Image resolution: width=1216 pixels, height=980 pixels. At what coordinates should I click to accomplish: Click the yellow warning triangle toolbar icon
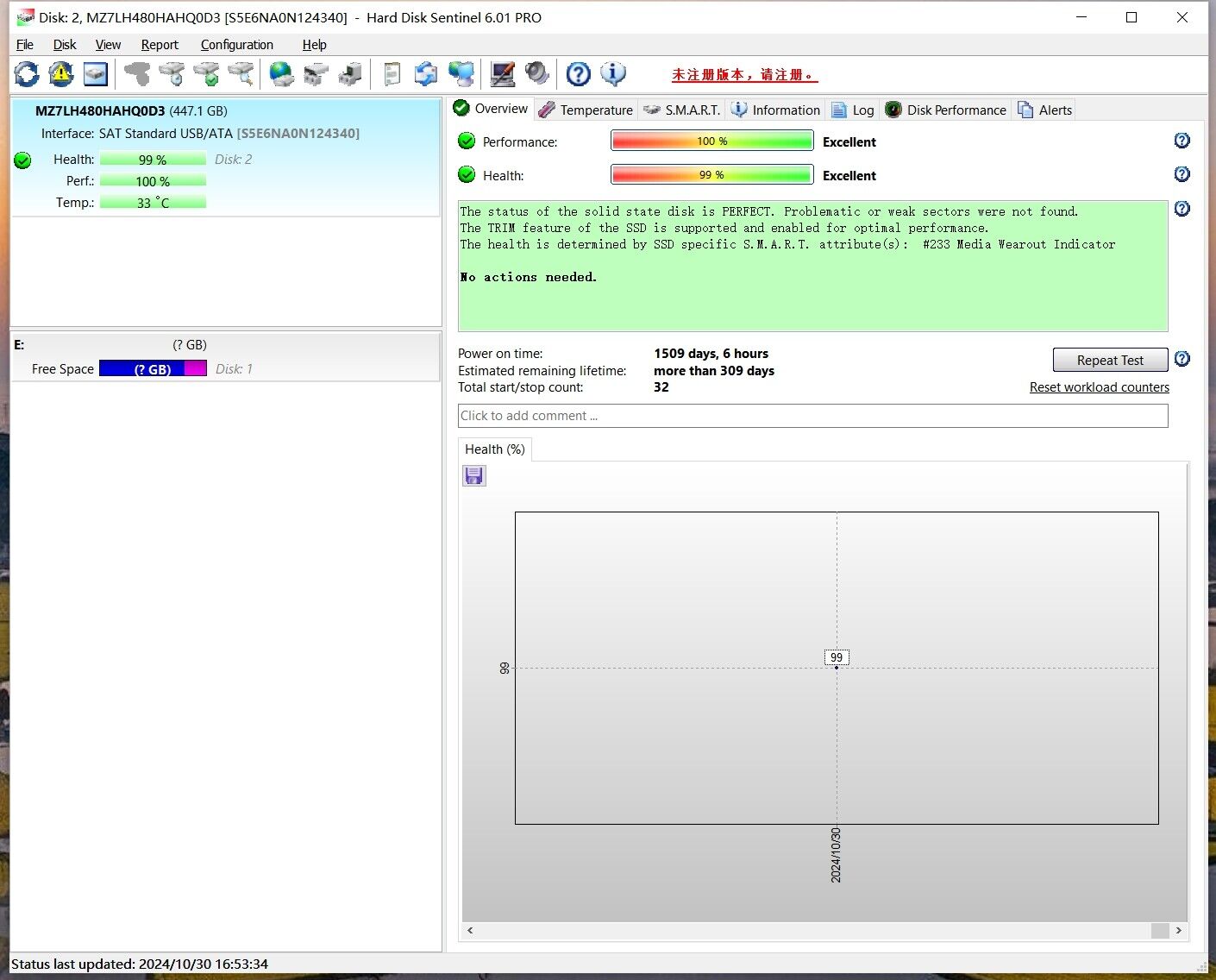[61, 74]
